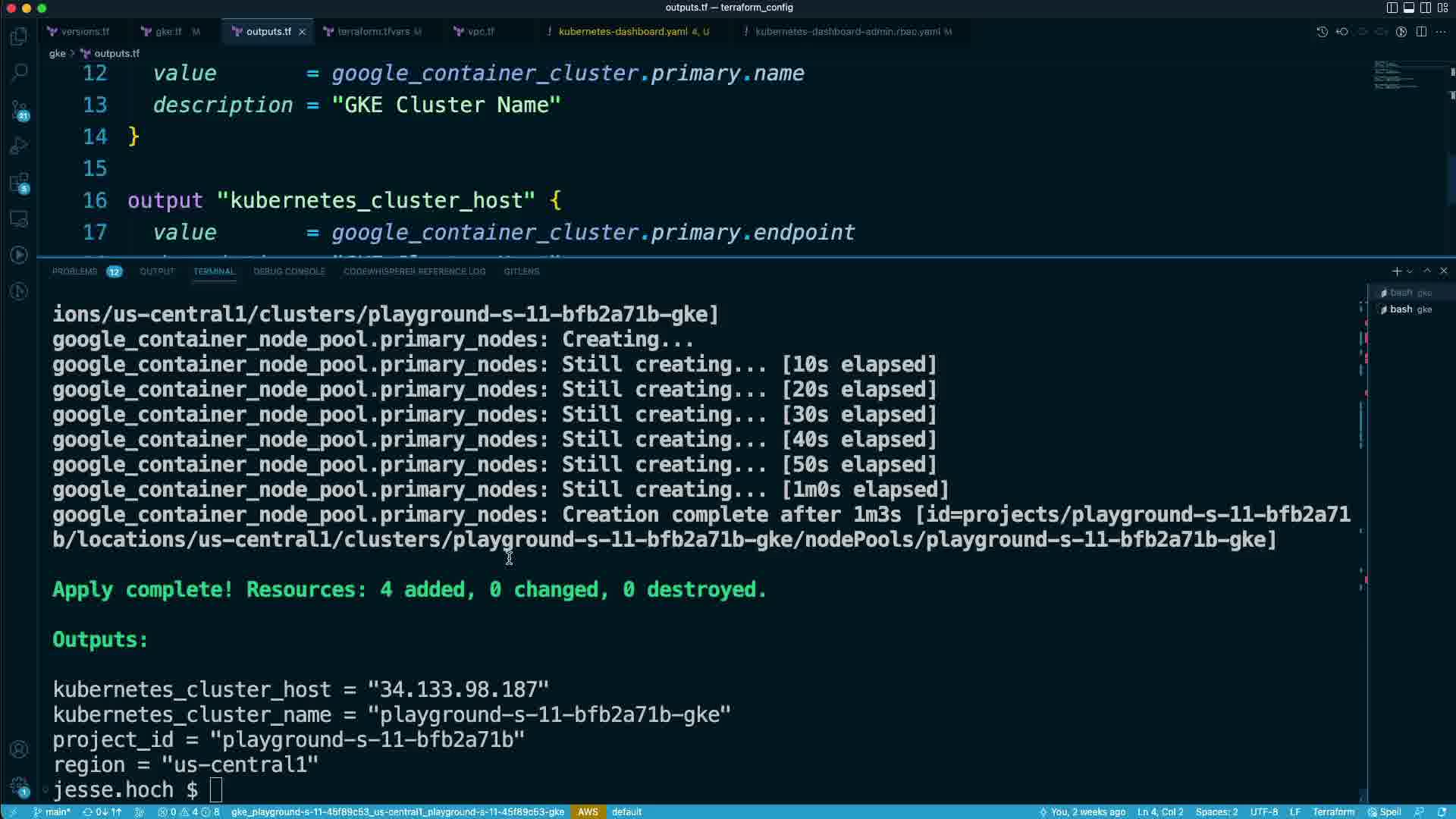Image resolution: width=1456 pixels, height=819 pixels.
Task: Expand the new terminal launch profile dropdown
Action: [1410, 271]
